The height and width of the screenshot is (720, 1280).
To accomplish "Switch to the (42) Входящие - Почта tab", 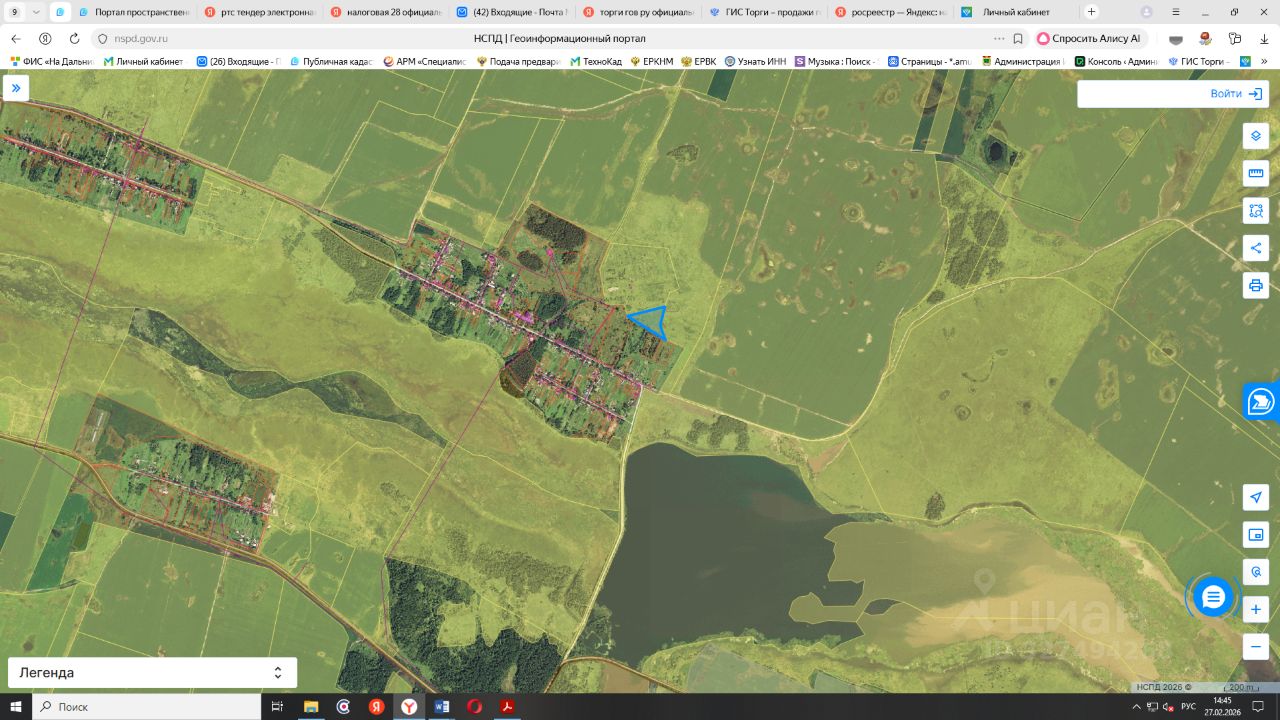I will 511,12.
